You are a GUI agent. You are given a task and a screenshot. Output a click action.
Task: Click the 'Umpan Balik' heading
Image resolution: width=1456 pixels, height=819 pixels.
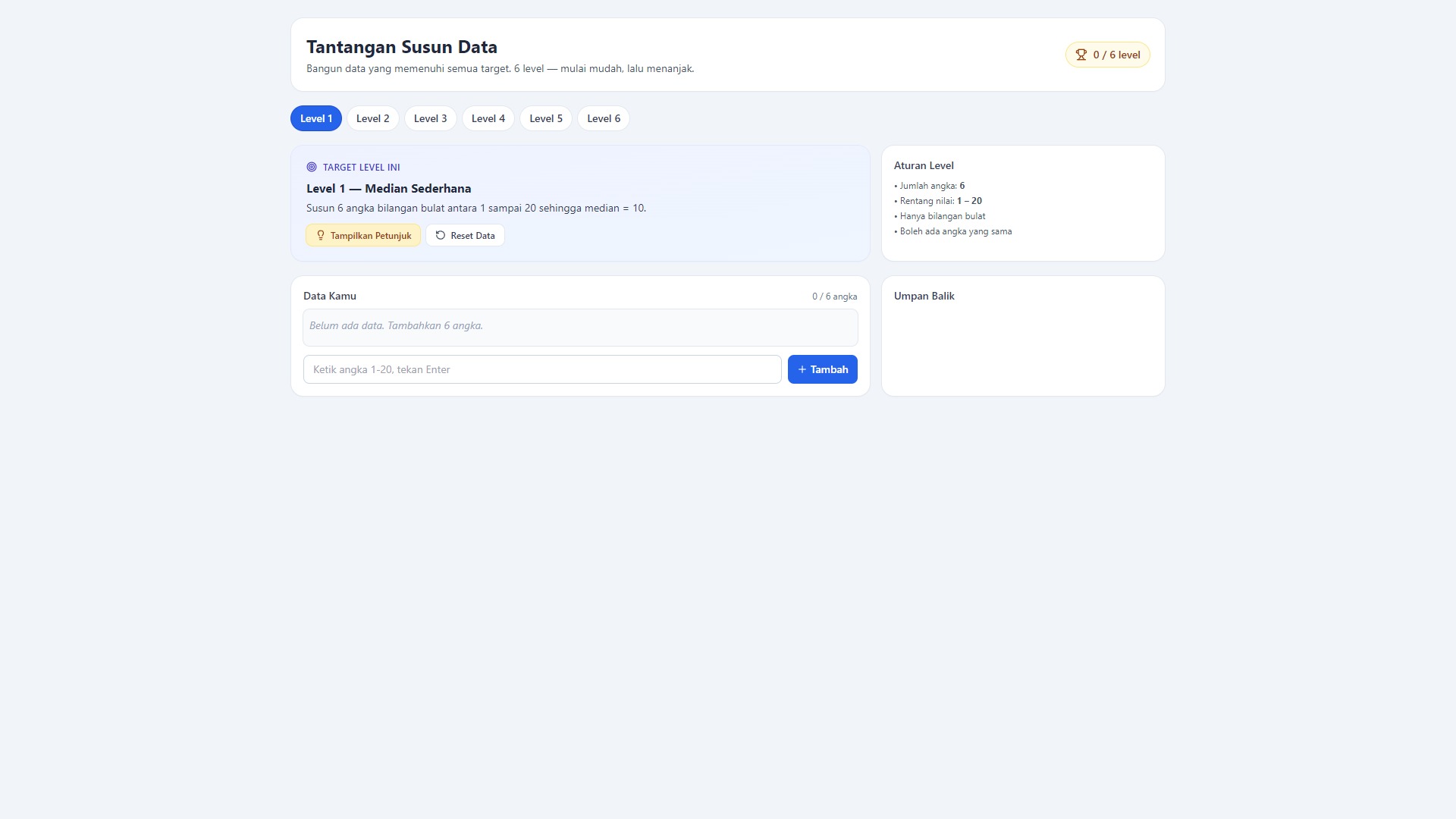[x=924, y=296]
